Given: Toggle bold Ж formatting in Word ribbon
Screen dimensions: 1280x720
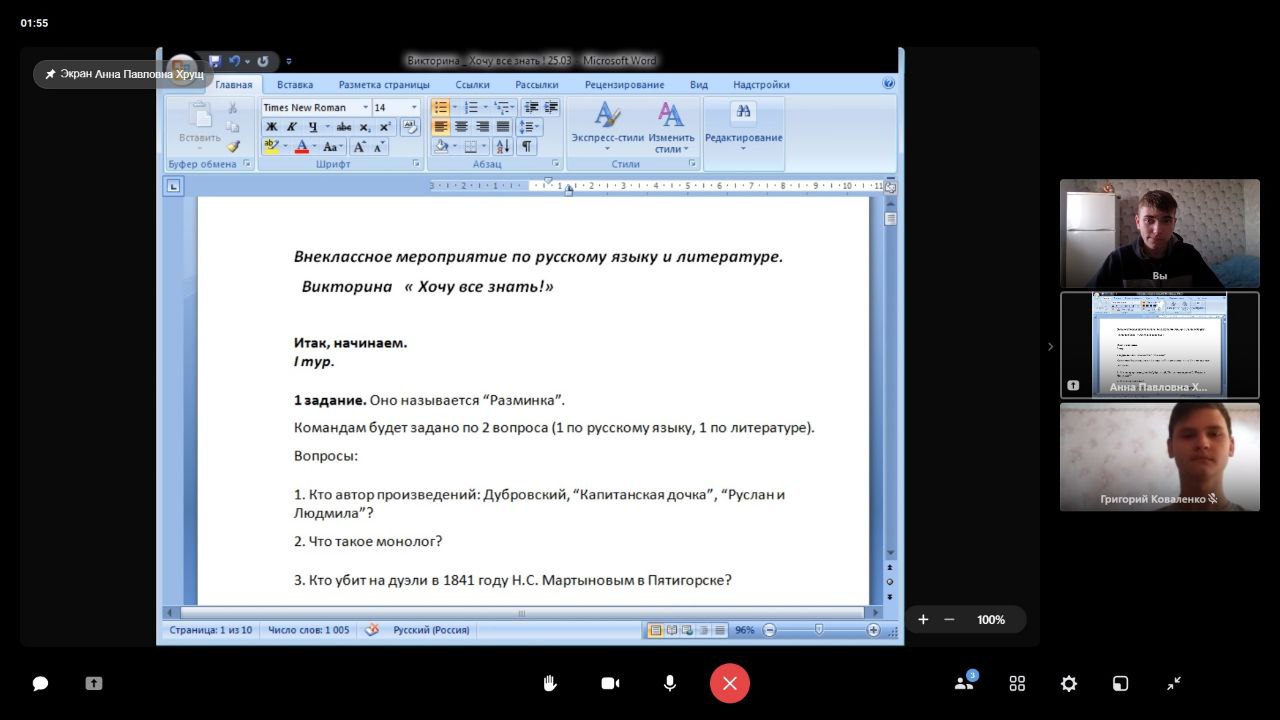Looking at the screenshot, I should (271, 127).
